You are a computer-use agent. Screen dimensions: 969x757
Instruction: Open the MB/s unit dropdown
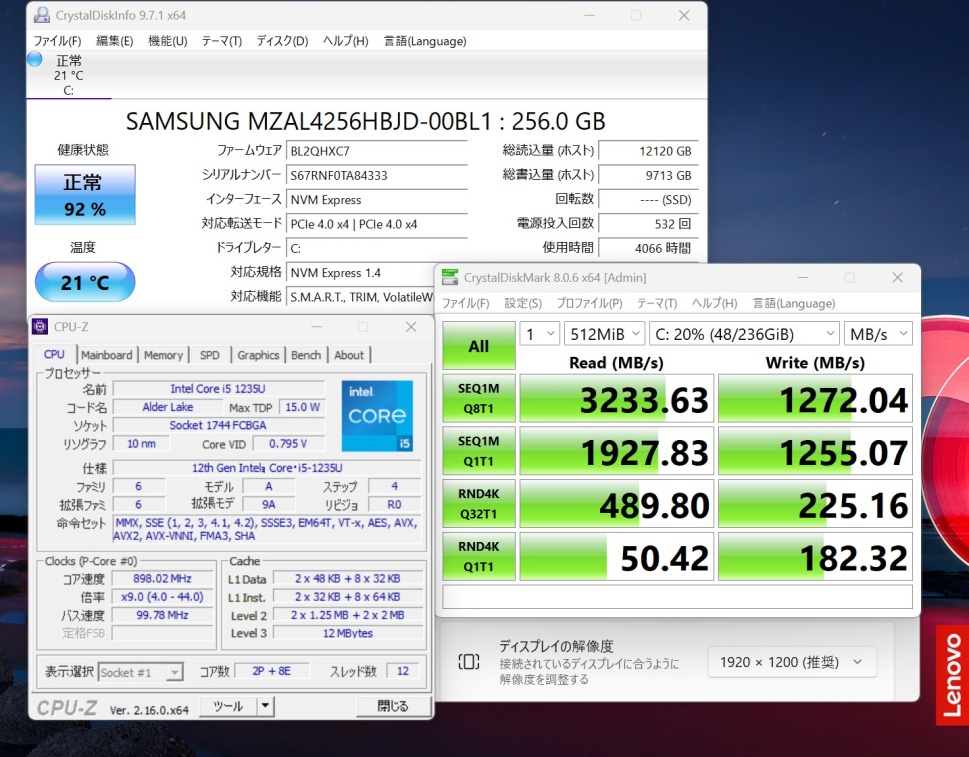coord(878,334)
